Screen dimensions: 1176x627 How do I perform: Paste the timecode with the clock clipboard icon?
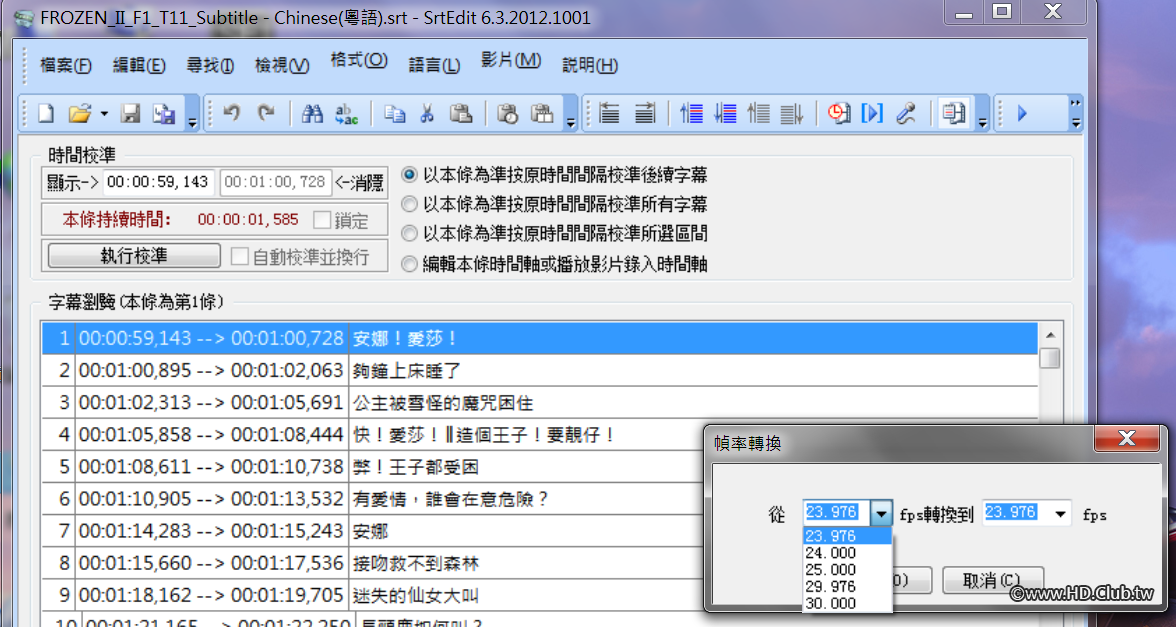(x=508, y=113)
